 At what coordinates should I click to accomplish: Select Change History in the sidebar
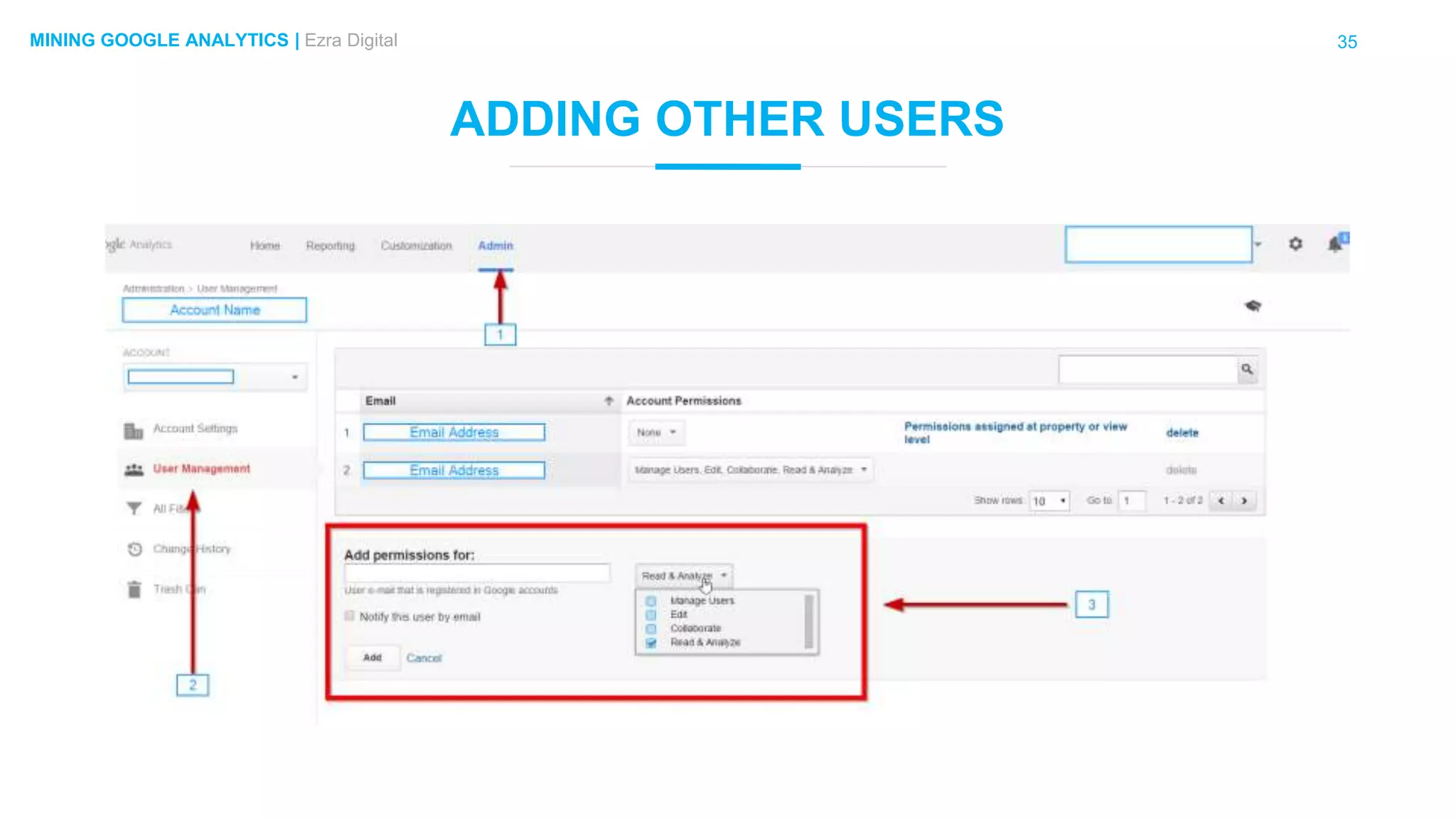pos(192,549)
